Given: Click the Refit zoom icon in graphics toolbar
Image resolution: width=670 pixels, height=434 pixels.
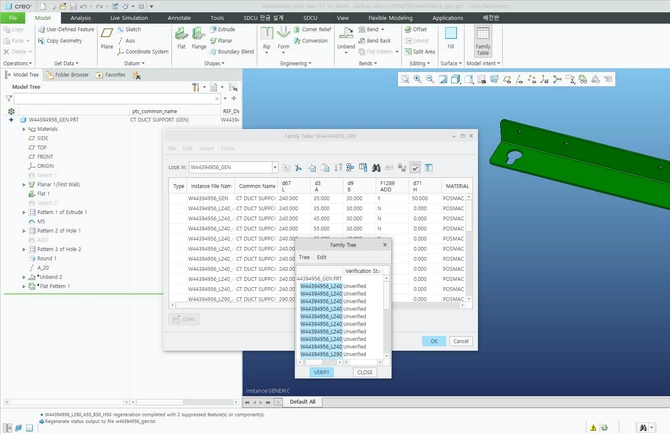Looking at the screenshot, I should [405, 79].
